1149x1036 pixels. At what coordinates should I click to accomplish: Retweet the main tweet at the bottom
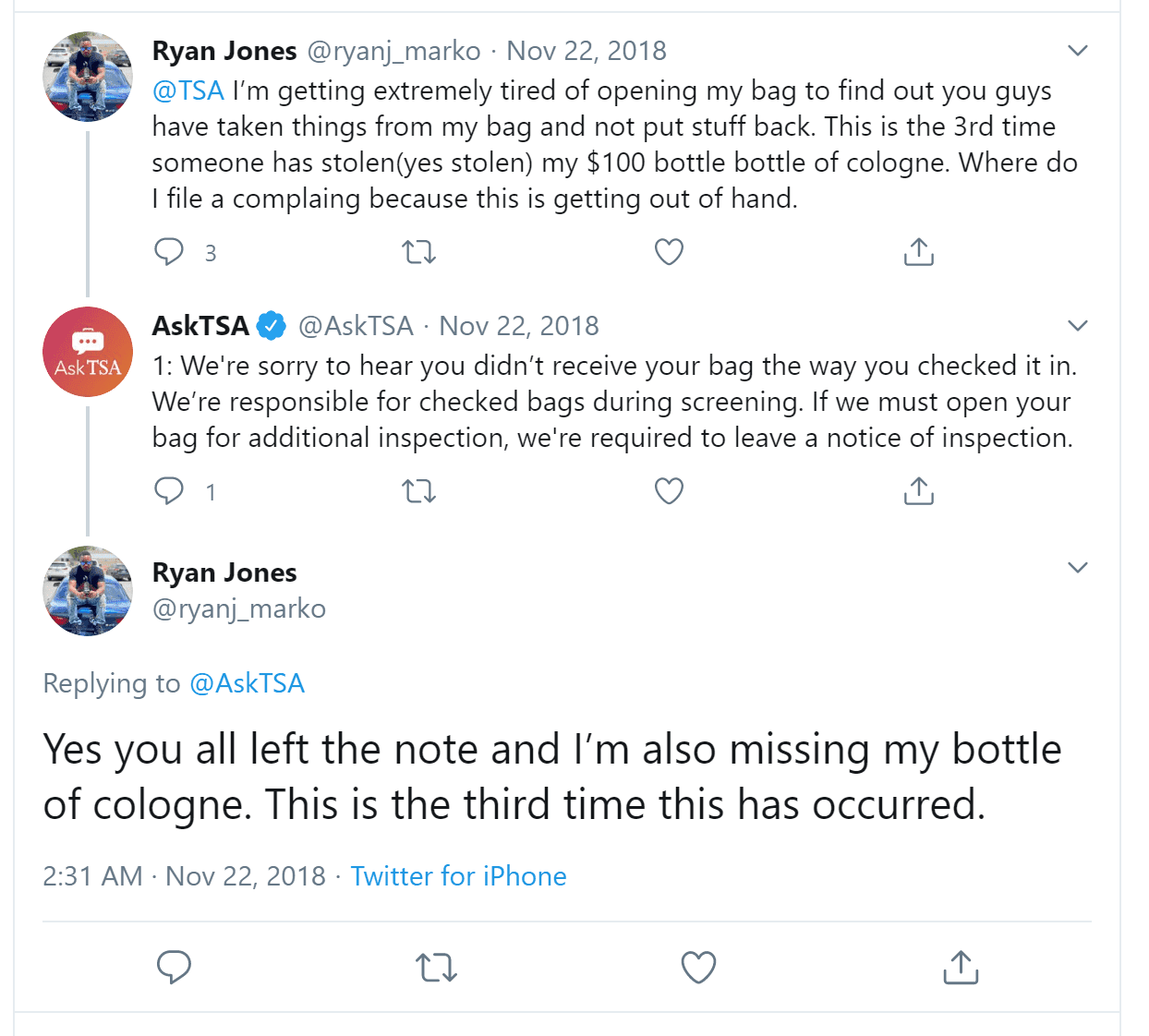(x=436, y=968)
